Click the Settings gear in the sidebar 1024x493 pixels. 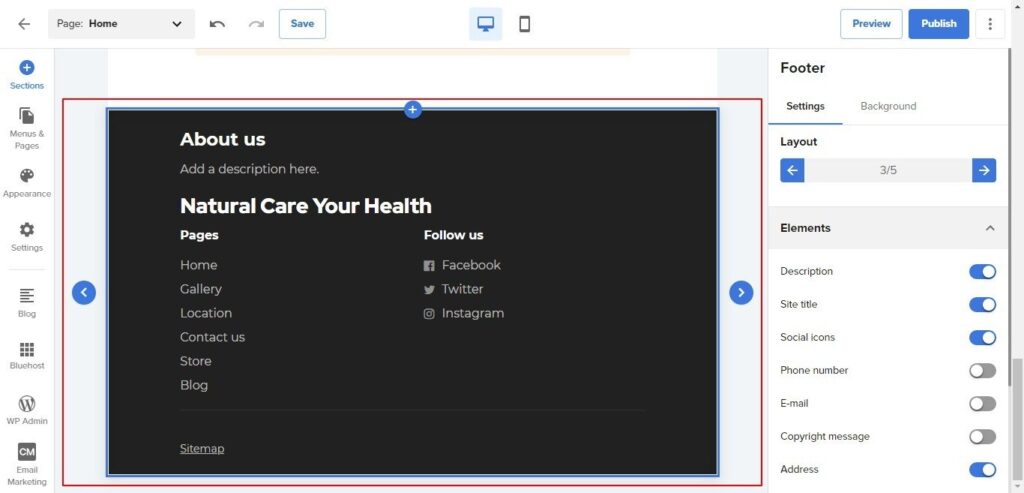[x=27, y=230]
